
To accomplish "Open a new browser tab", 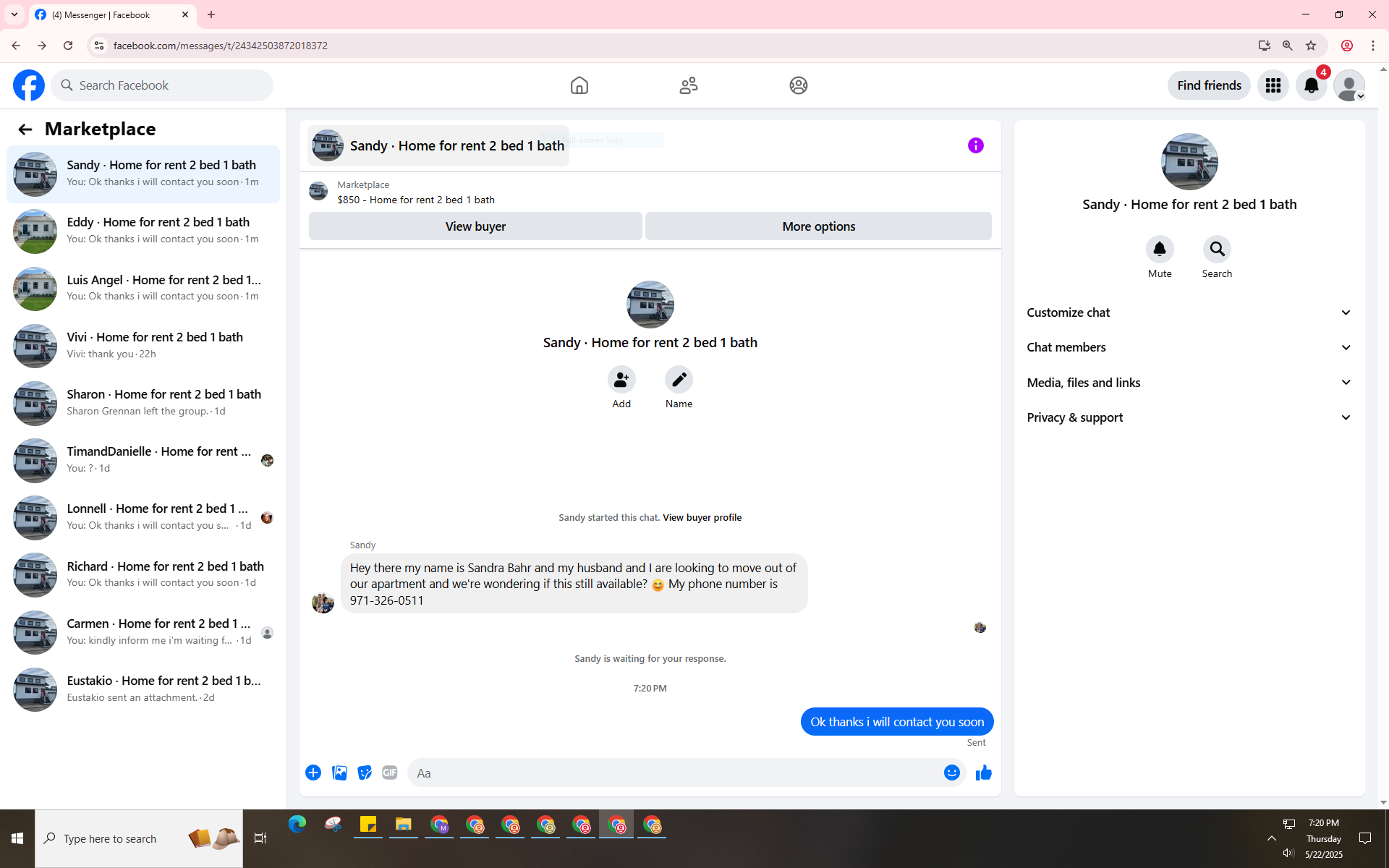I will 211,14.
